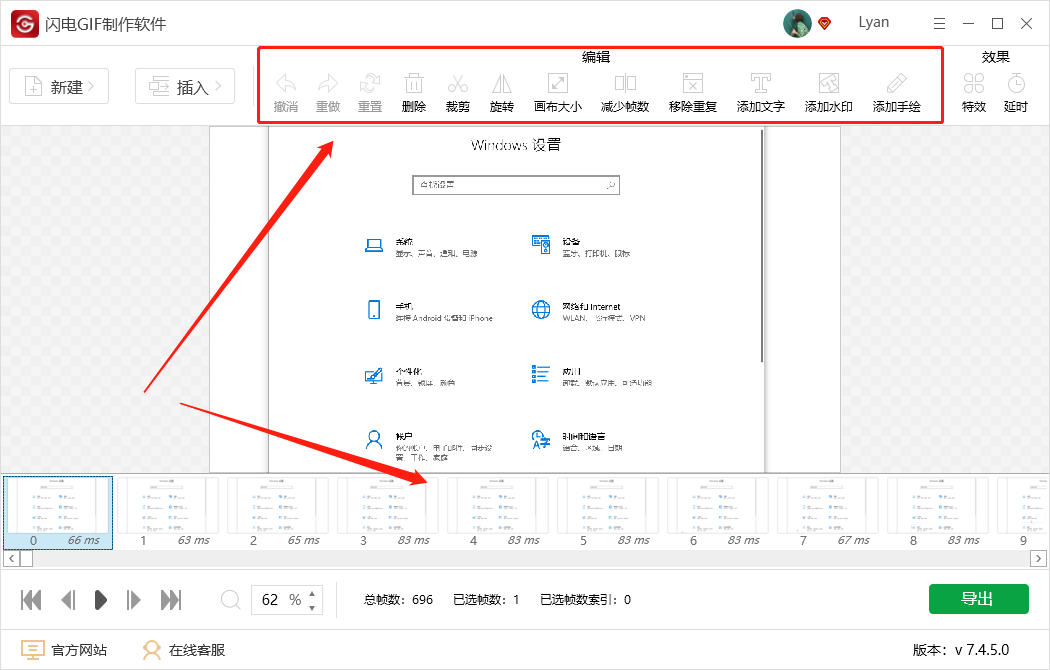Click the Undo (撤消) icon

(x=286, y=84)
